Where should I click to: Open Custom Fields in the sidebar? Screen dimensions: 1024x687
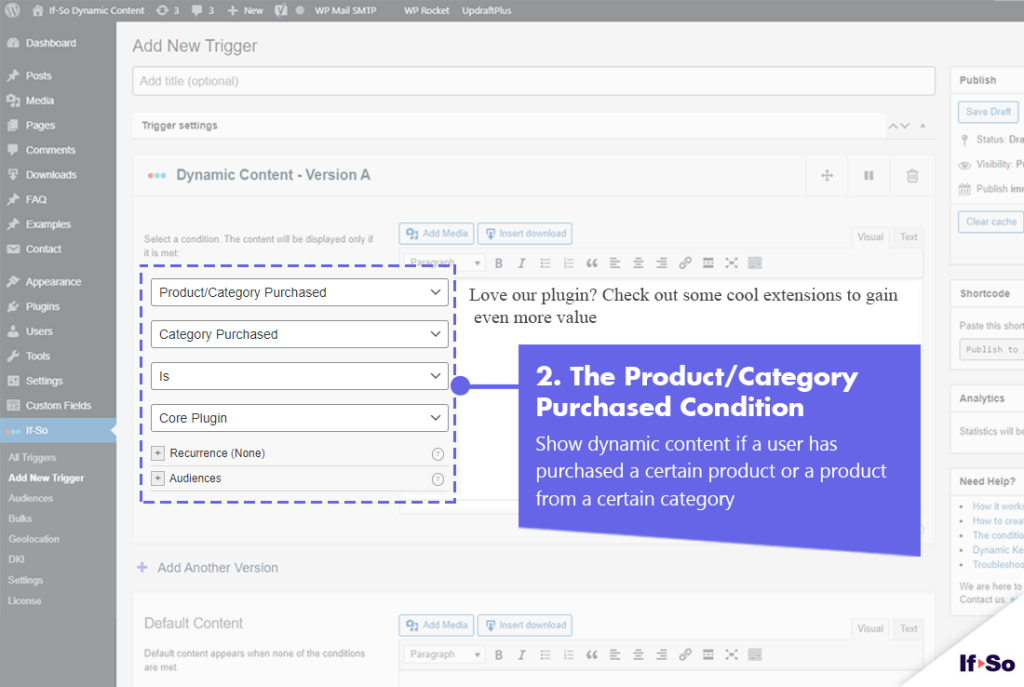point(58,406)
